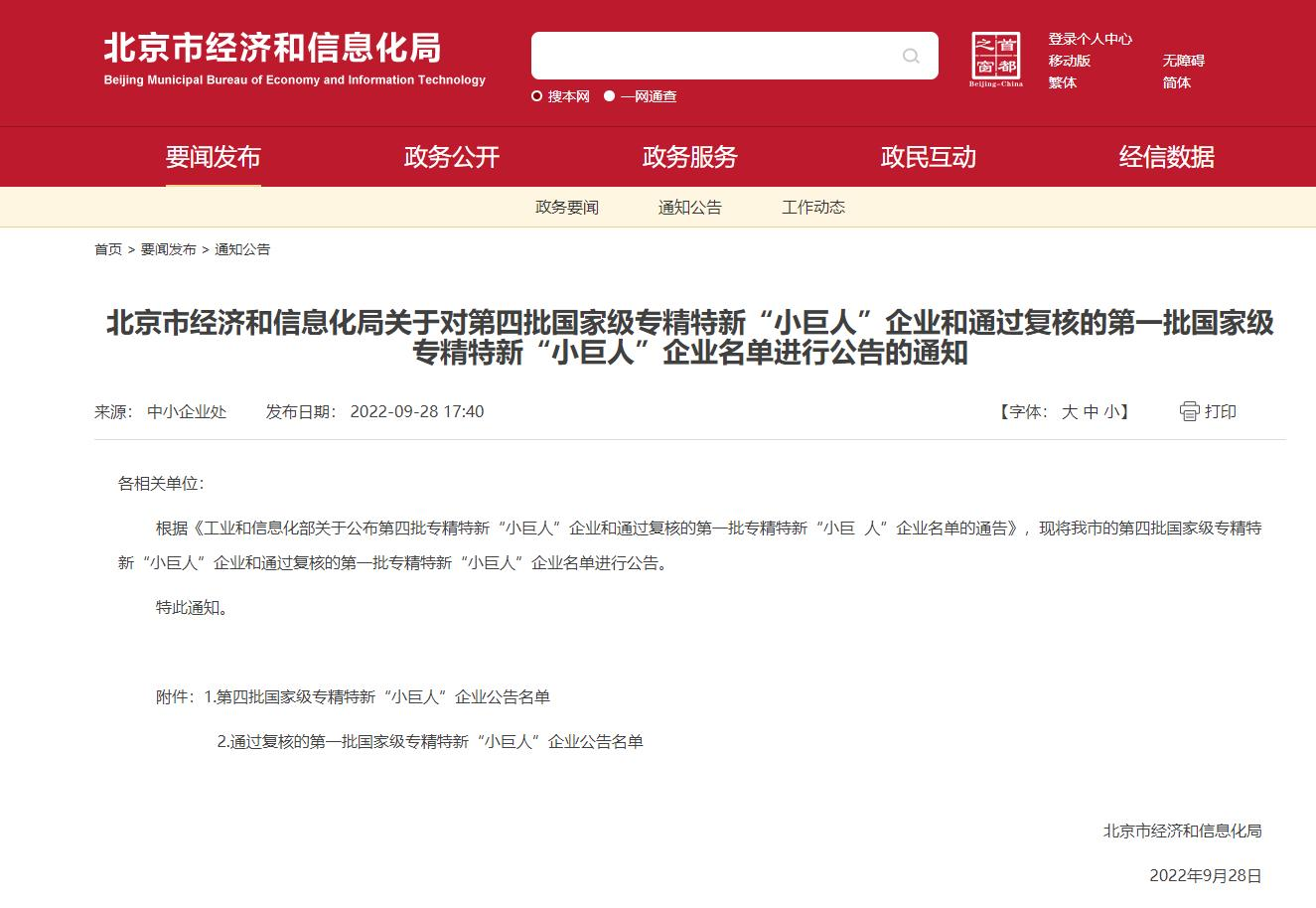This screenshot has width=1316, height=908.
Task: Open the 政民互动 menu item
Action: pyautogui.click(x=928, y=157)
